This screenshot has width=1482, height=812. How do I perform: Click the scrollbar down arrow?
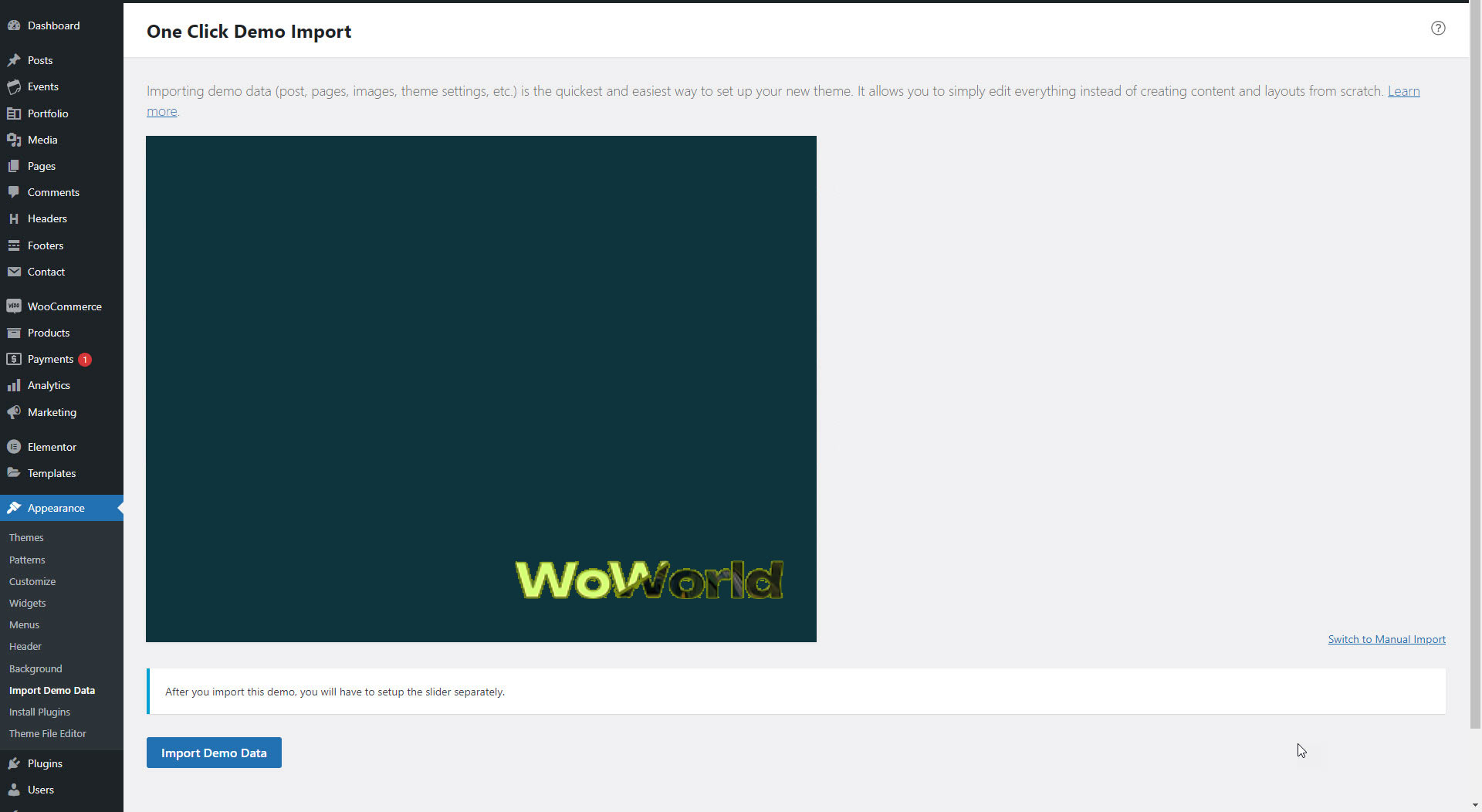[1475, 805]
